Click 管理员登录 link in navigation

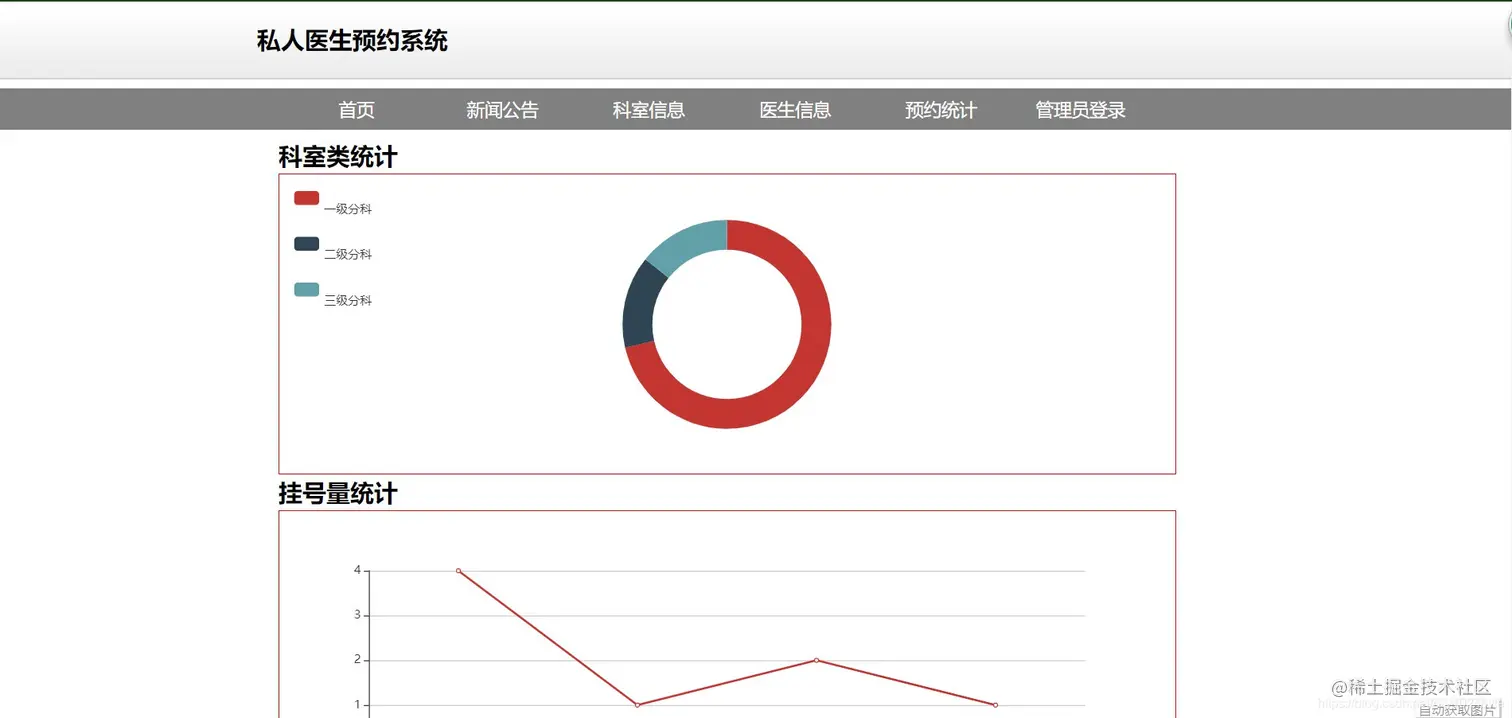point(1080,110)
